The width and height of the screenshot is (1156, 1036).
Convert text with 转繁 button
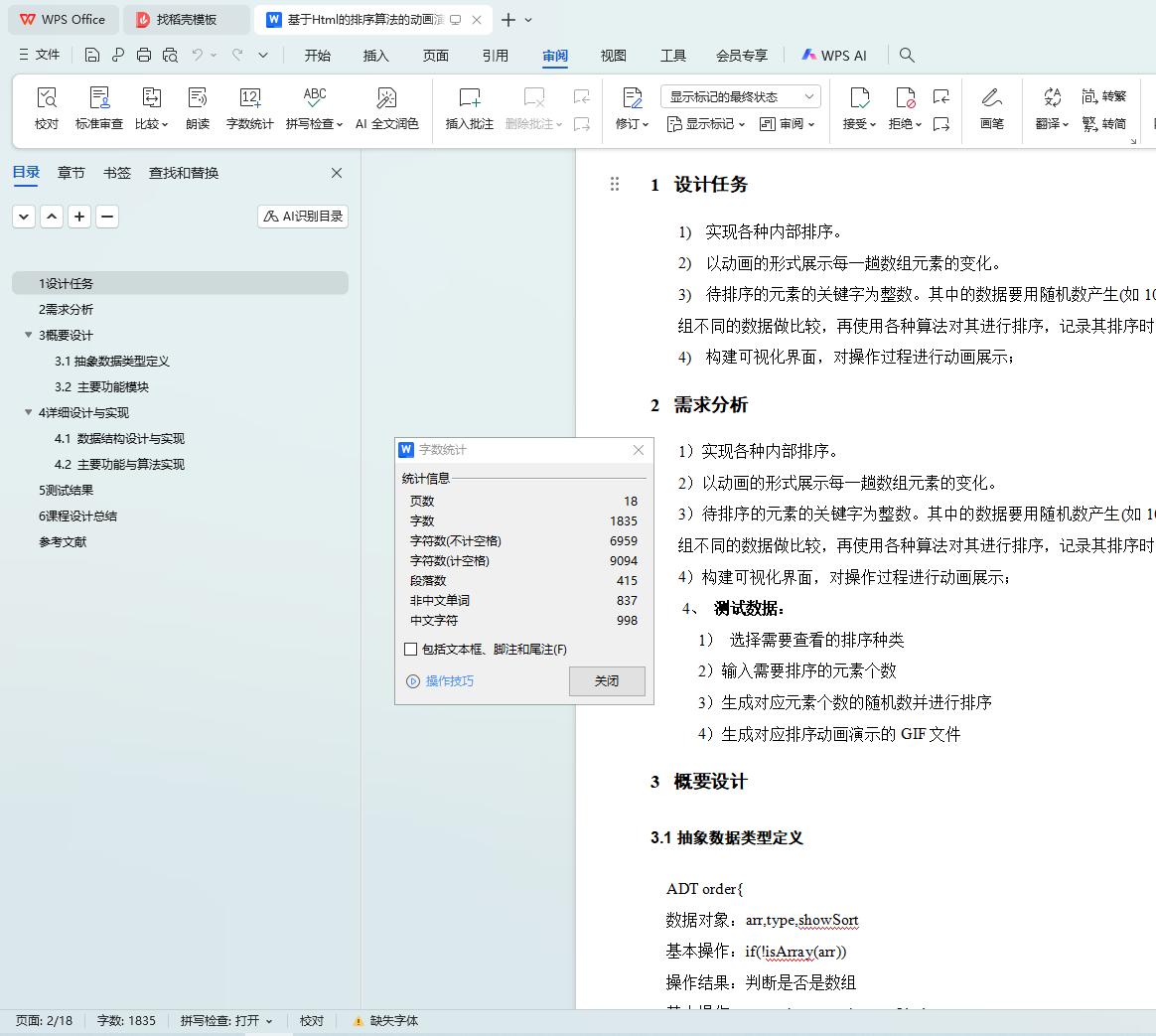[1103, 96]
